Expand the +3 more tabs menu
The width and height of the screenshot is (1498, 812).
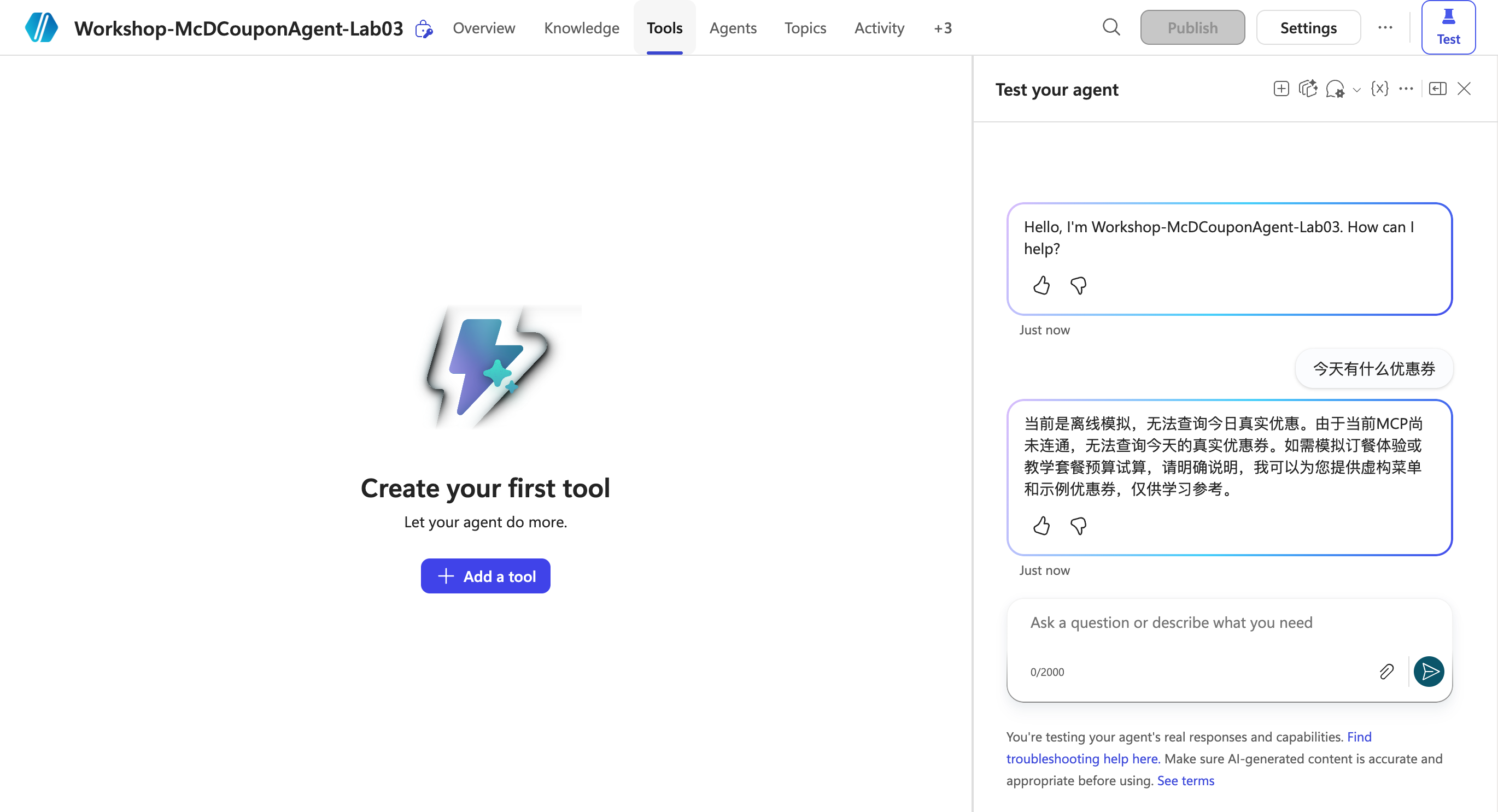coord(943,27)
